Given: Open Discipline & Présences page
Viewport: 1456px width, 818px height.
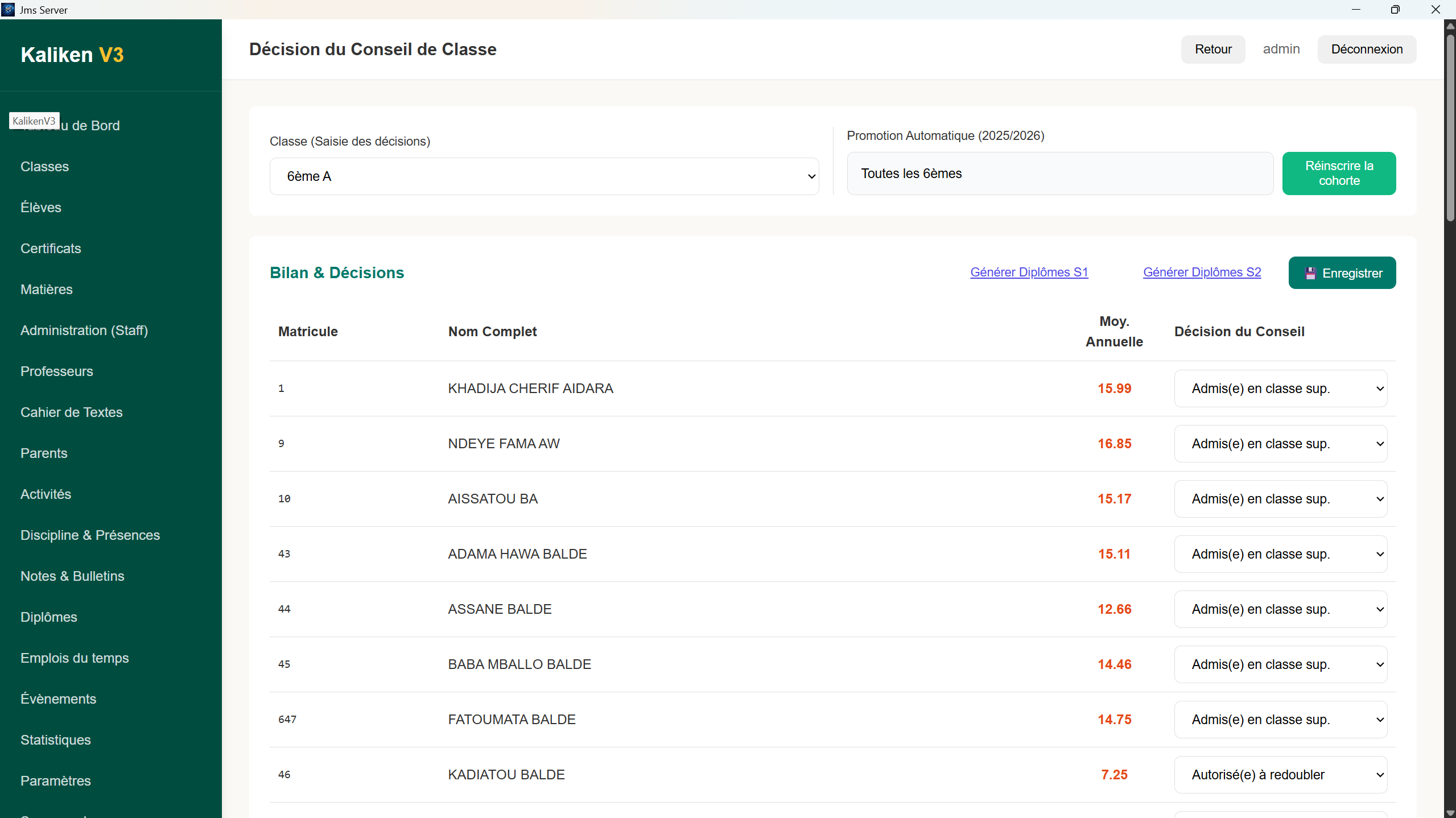Looking at the screenshot, I should pos(90,535).
